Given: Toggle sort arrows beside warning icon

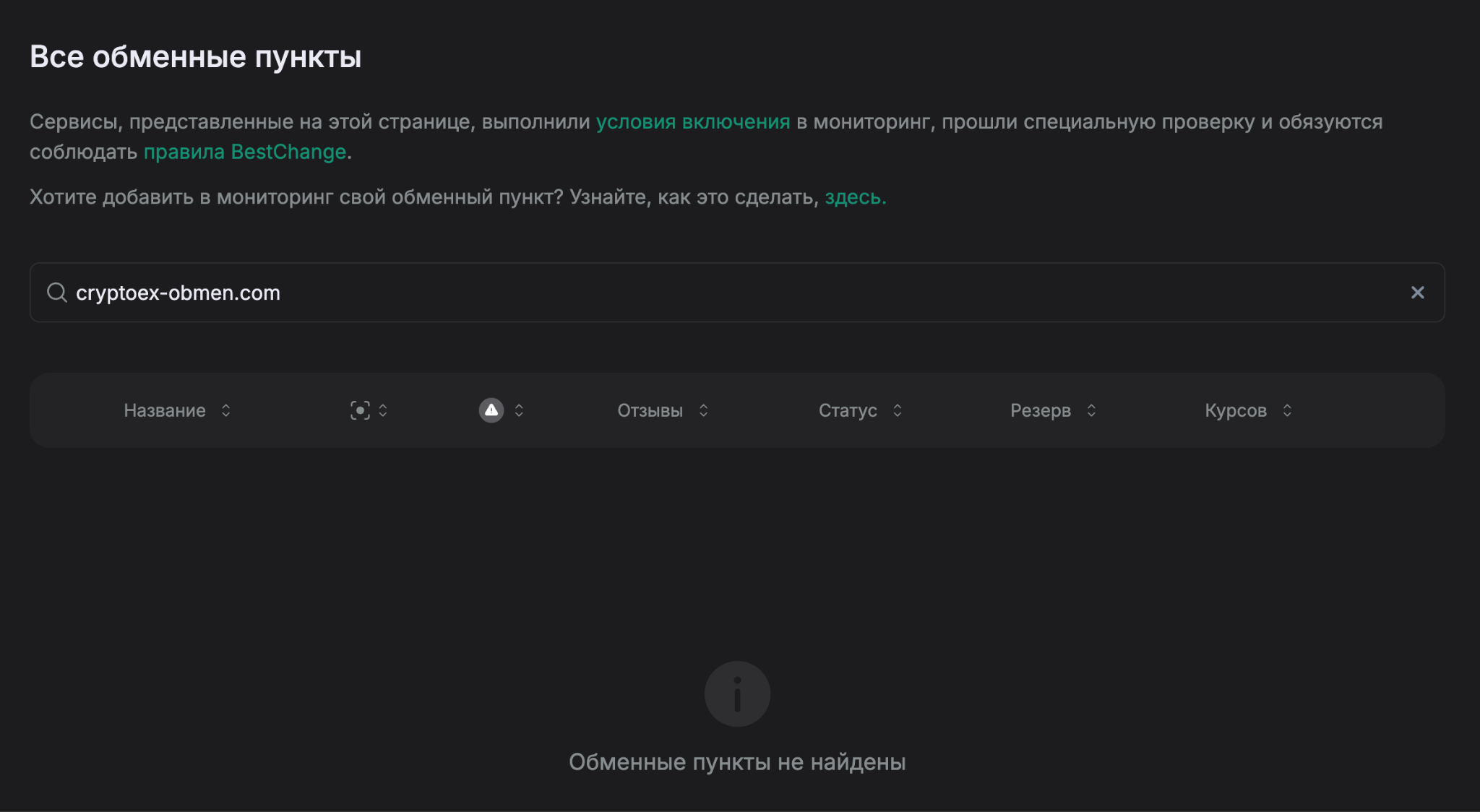Looking at the screenshot, I should tap(519, 410).
